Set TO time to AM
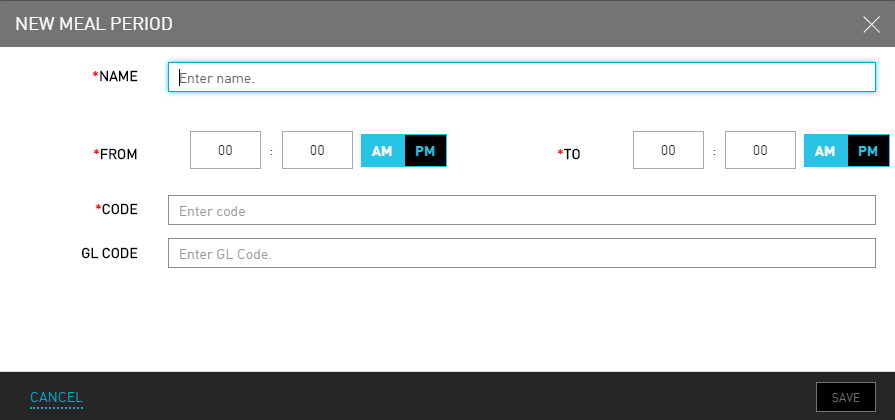The width and height of the screenshot is (895, 420). 825,151
